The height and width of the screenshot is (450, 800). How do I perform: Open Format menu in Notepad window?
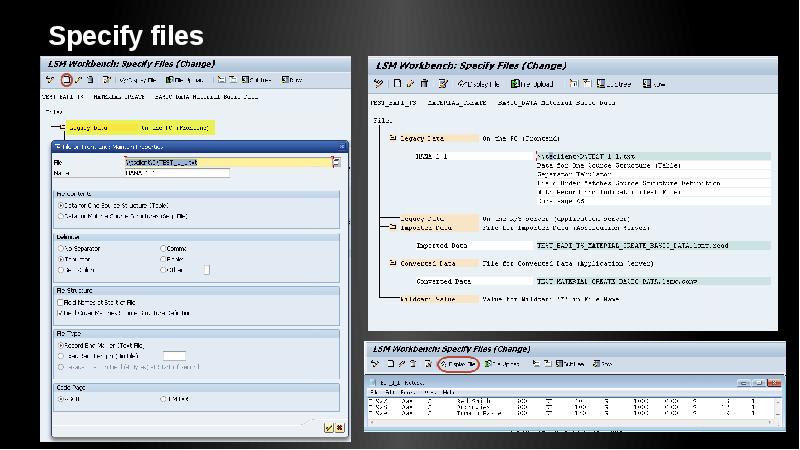tap(408, 392)
